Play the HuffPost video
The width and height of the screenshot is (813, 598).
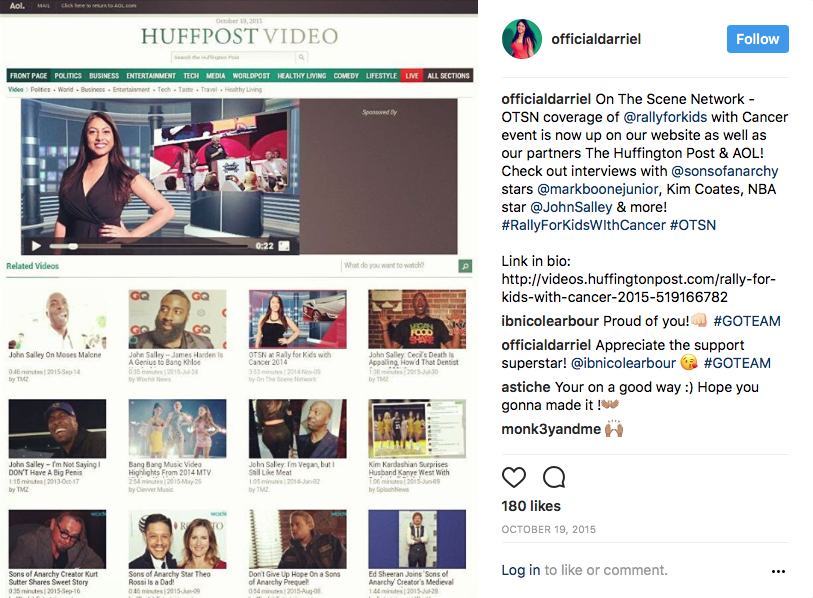(x=36, y=246)
